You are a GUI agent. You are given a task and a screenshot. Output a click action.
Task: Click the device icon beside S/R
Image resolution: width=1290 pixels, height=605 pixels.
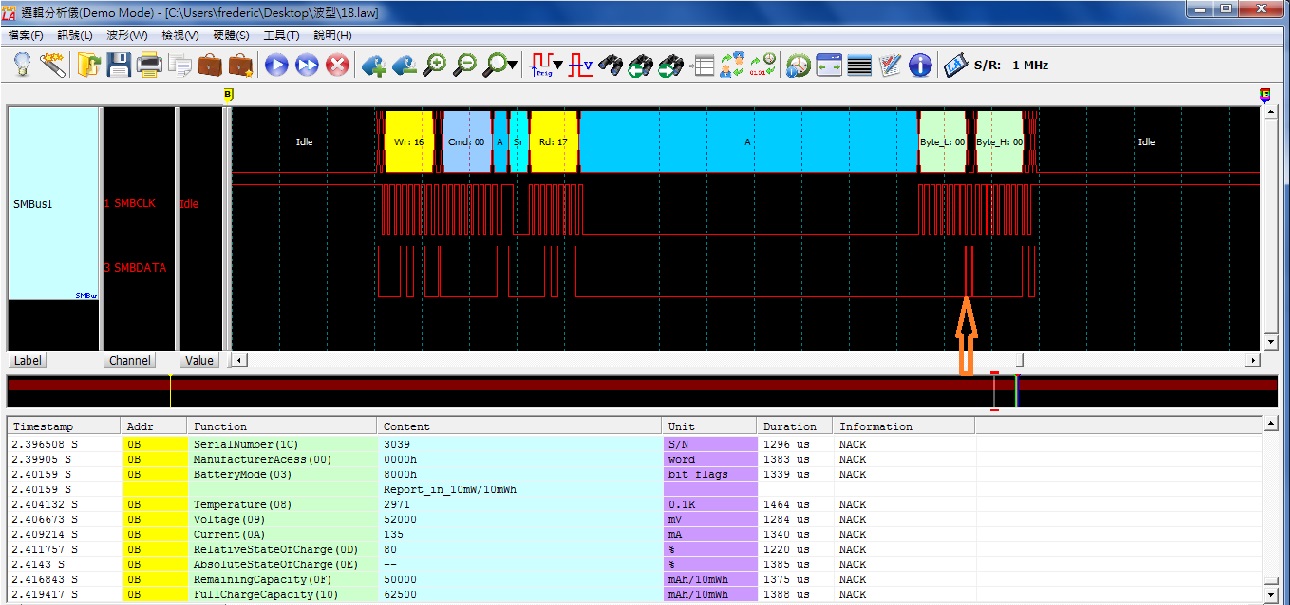[955, 65]
